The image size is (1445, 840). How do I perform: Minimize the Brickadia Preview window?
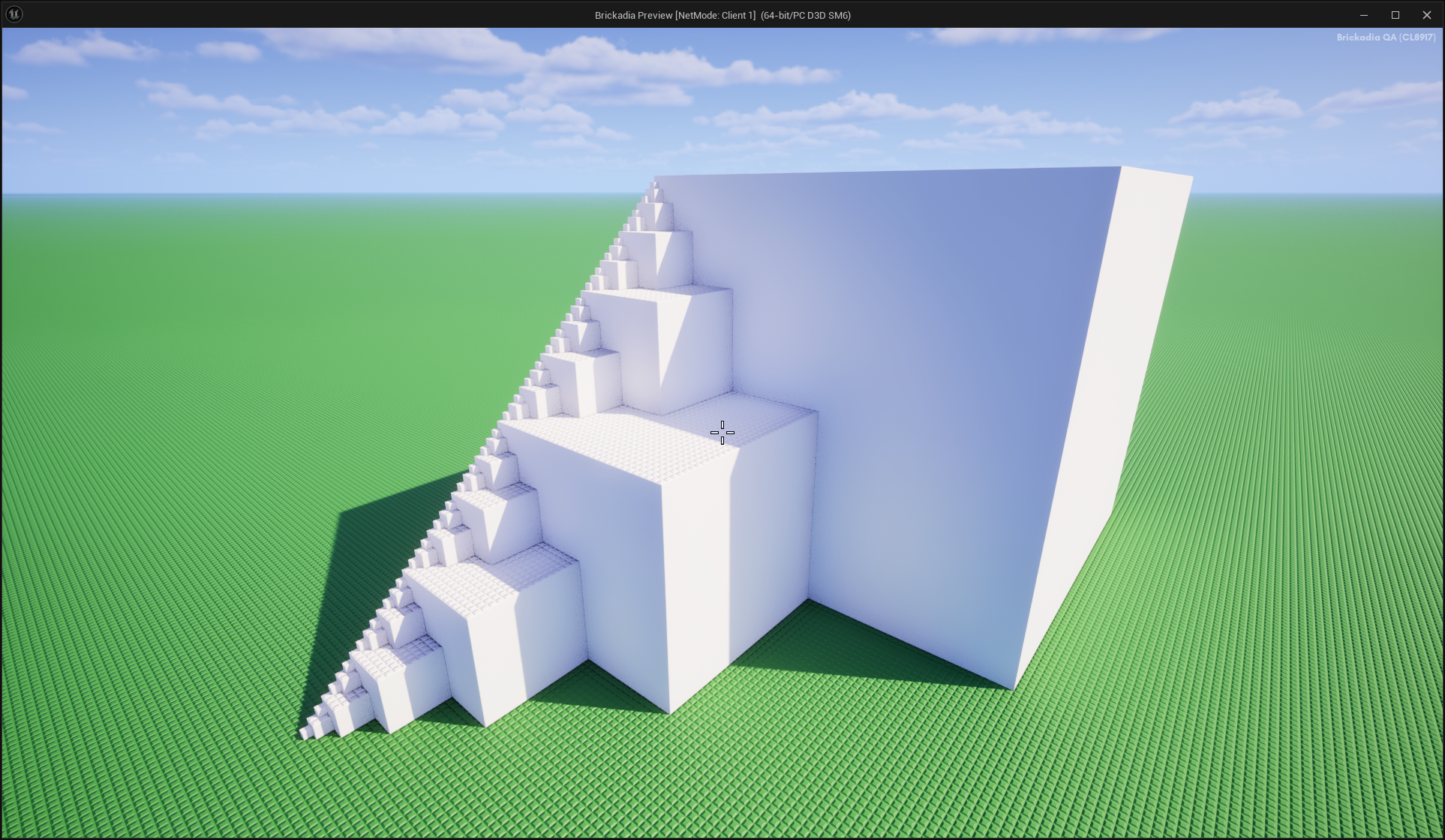click(1364, 15)
